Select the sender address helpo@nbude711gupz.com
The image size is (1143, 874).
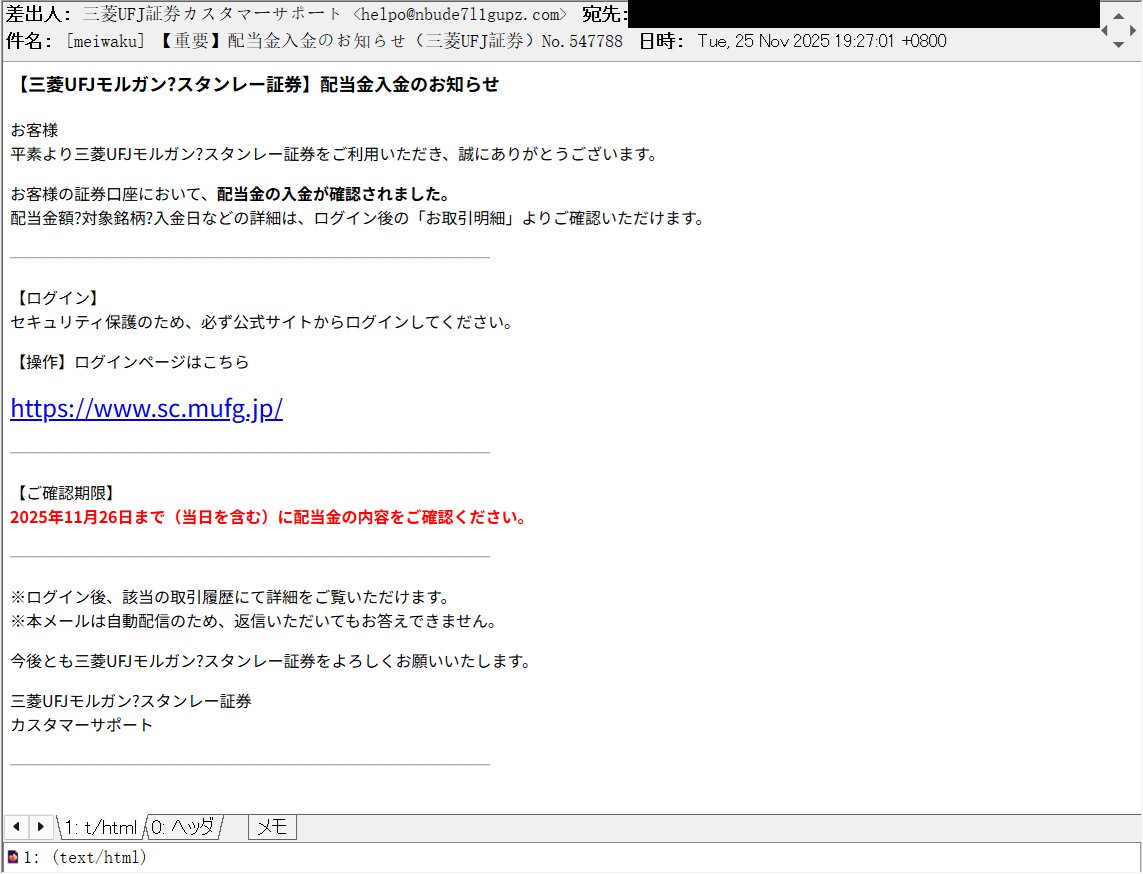461,14
